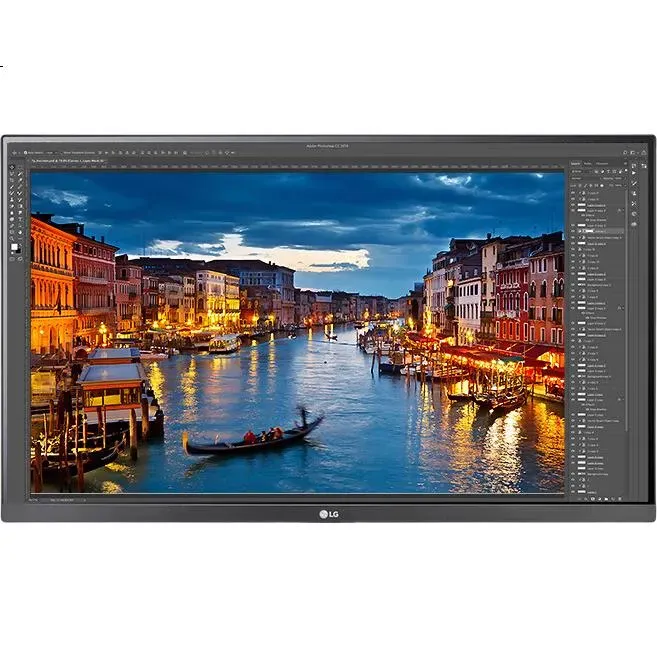Screen dimensions: 657x657
Task: Toggle the Auto-Select checkbox in options bar
Action: point(27,153)
